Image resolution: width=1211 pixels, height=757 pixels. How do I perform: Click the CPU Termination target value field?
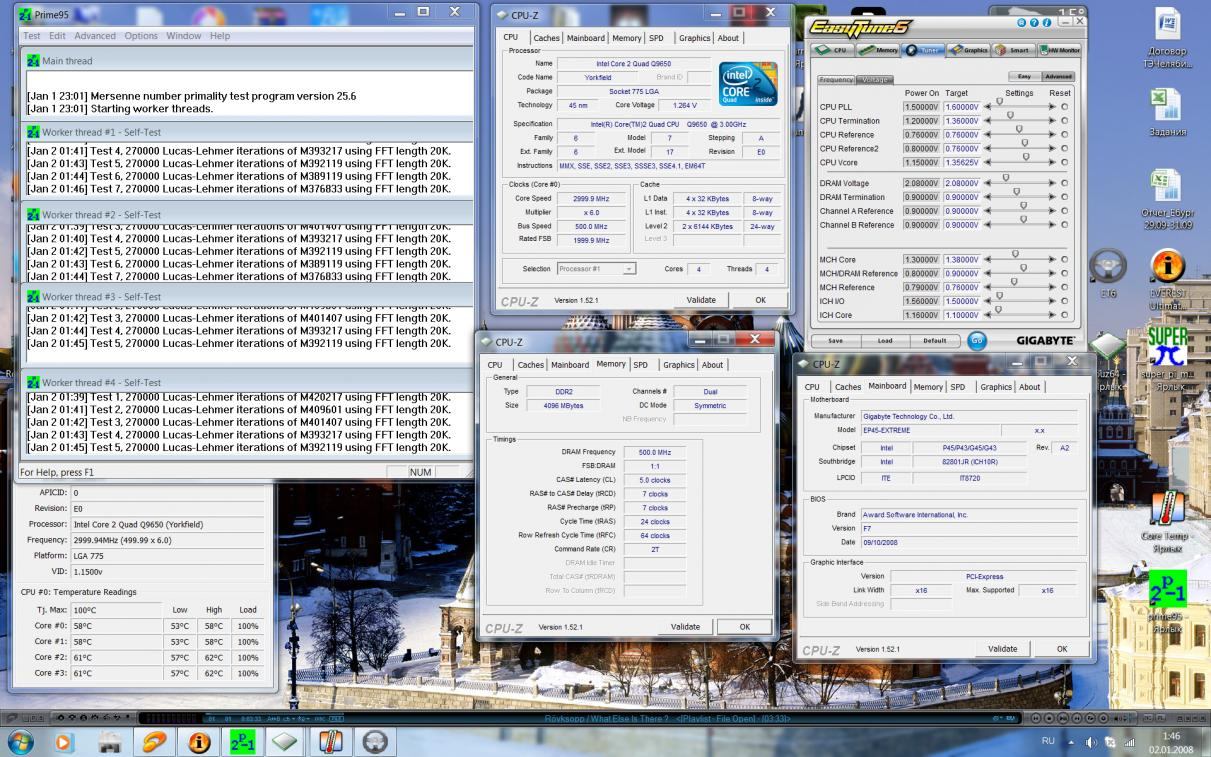pyautogui.click(x=960, y=120)
